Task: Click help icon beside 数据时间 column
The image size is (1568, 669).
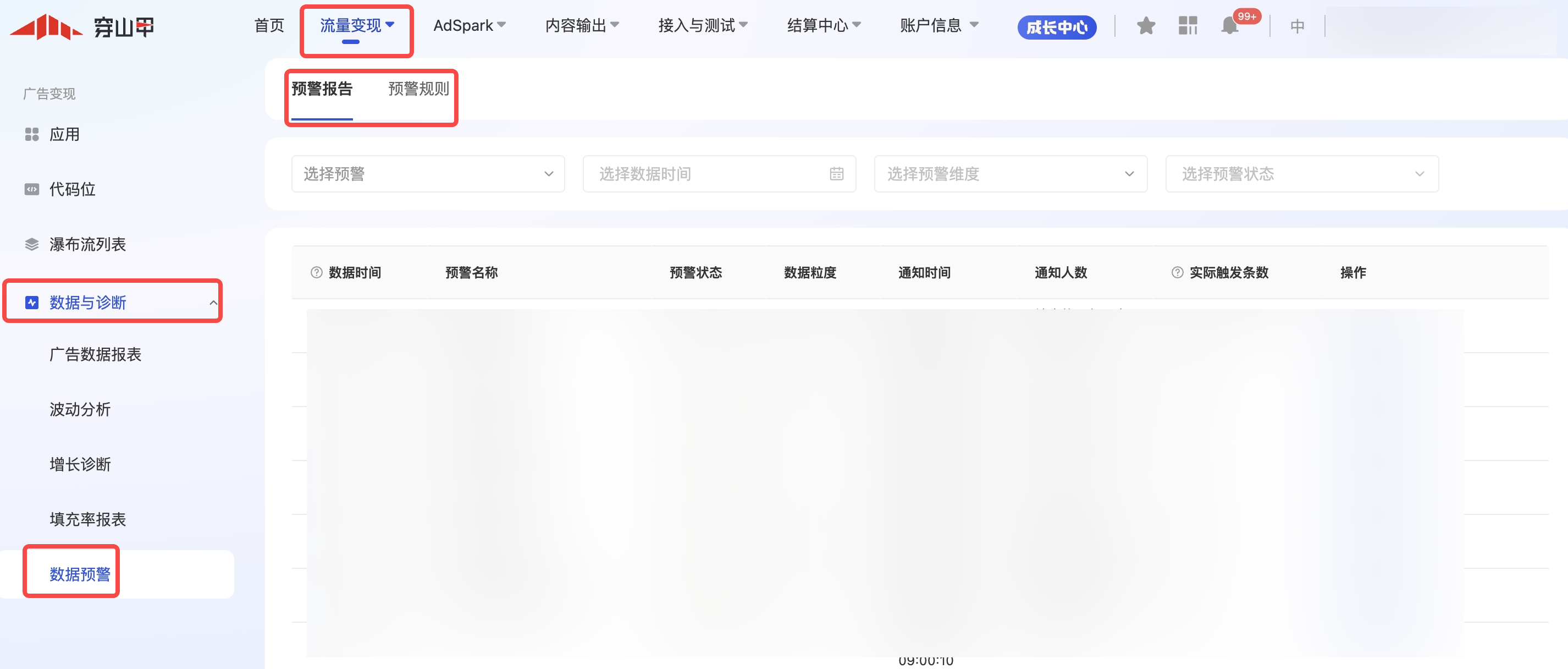Action: click(x=316, y=272)
